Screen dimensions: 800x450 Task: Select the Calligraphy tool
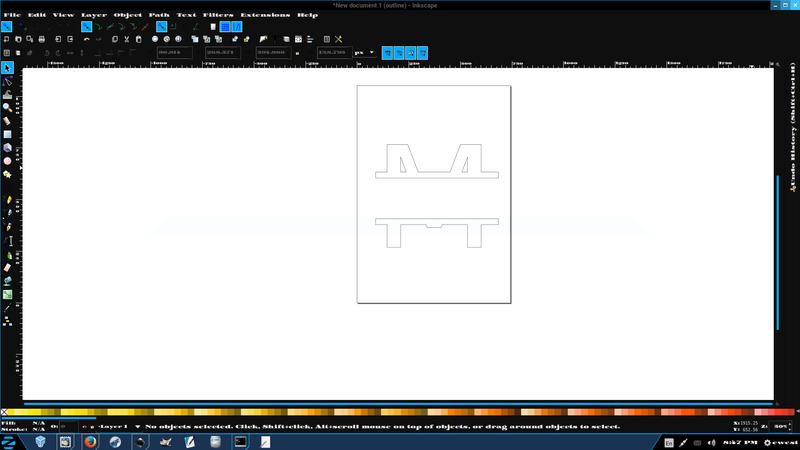tap(8, 227)
